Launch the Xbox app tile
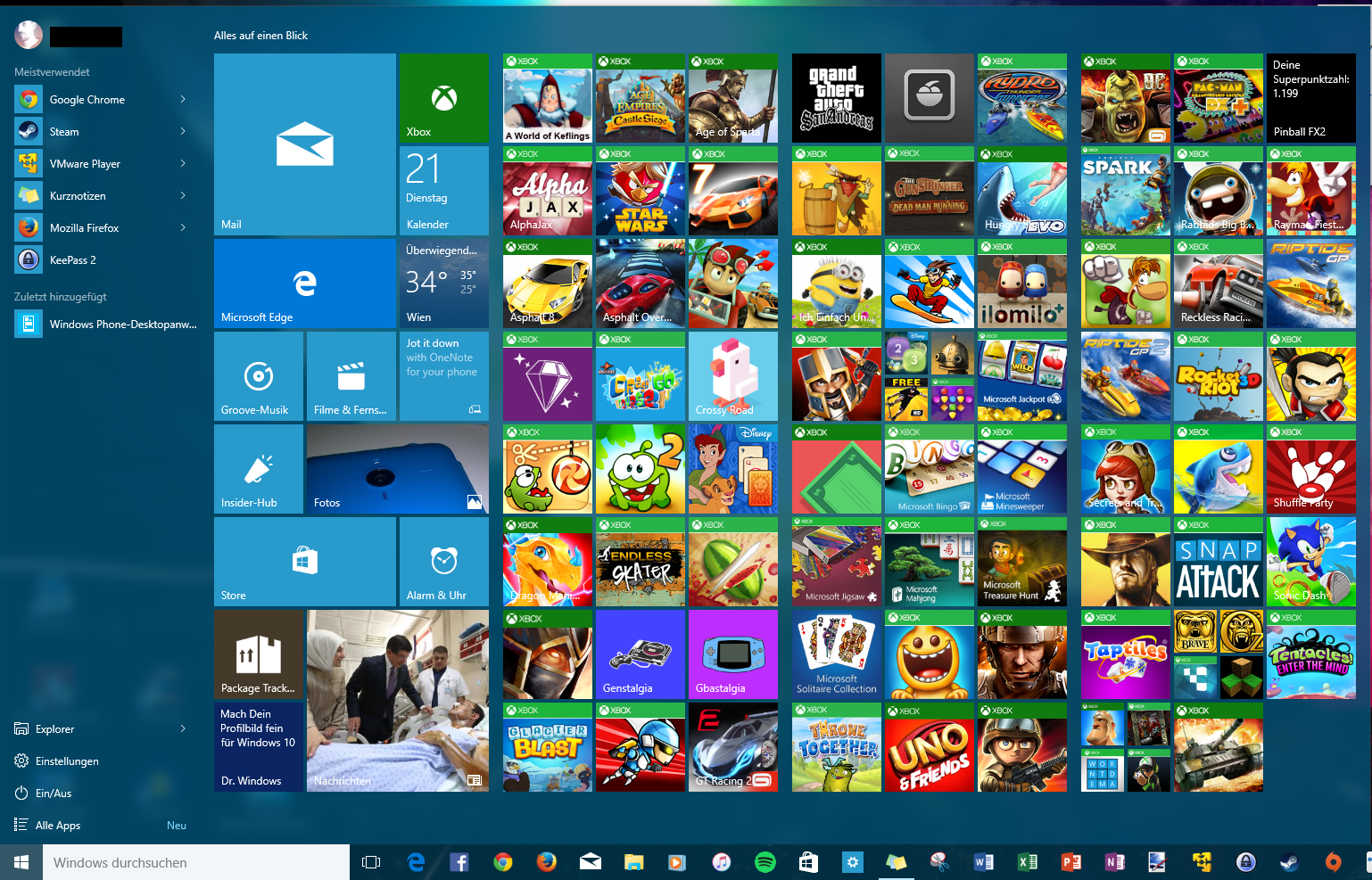Screen dimensions: 1372x880 tap(444, 98)
